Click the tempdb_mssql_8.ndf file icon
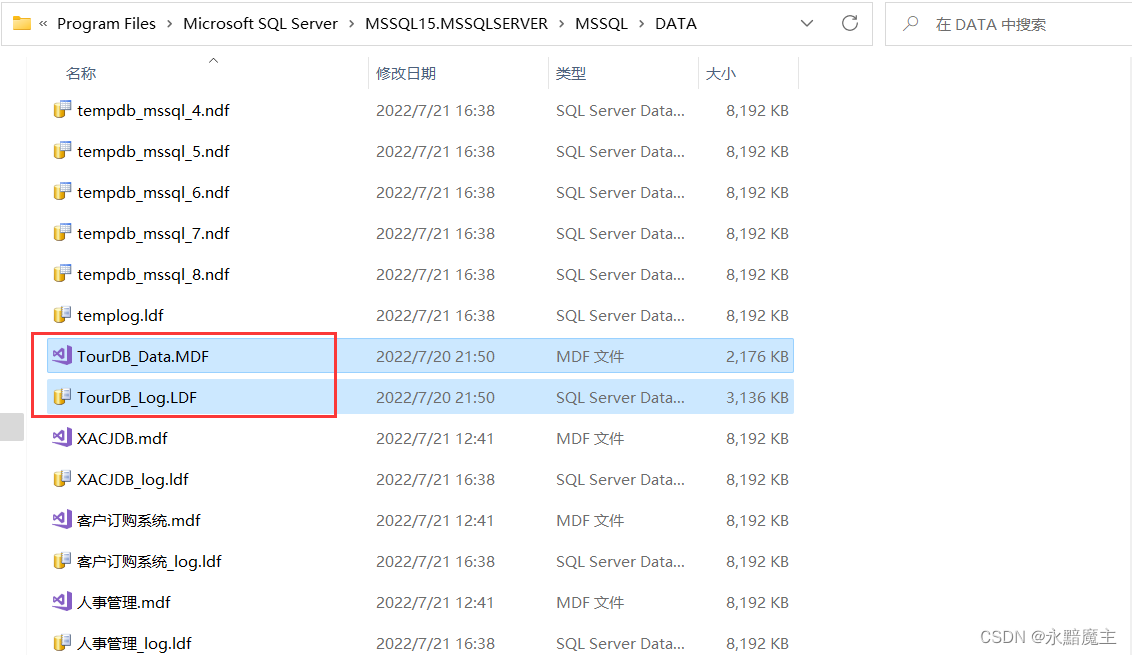The image size is (1132, 655). pos(62,274)
